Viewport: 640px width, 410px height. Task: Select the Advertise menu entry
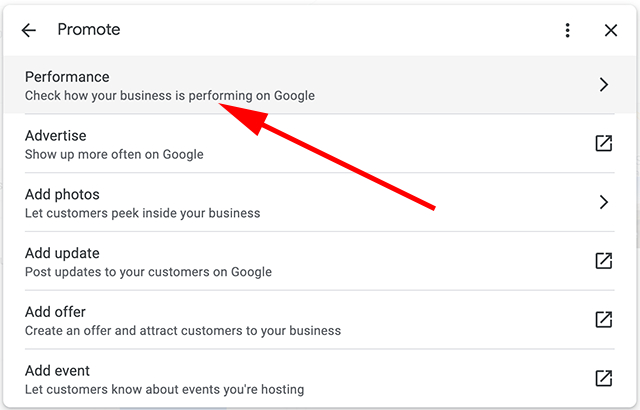56,136
